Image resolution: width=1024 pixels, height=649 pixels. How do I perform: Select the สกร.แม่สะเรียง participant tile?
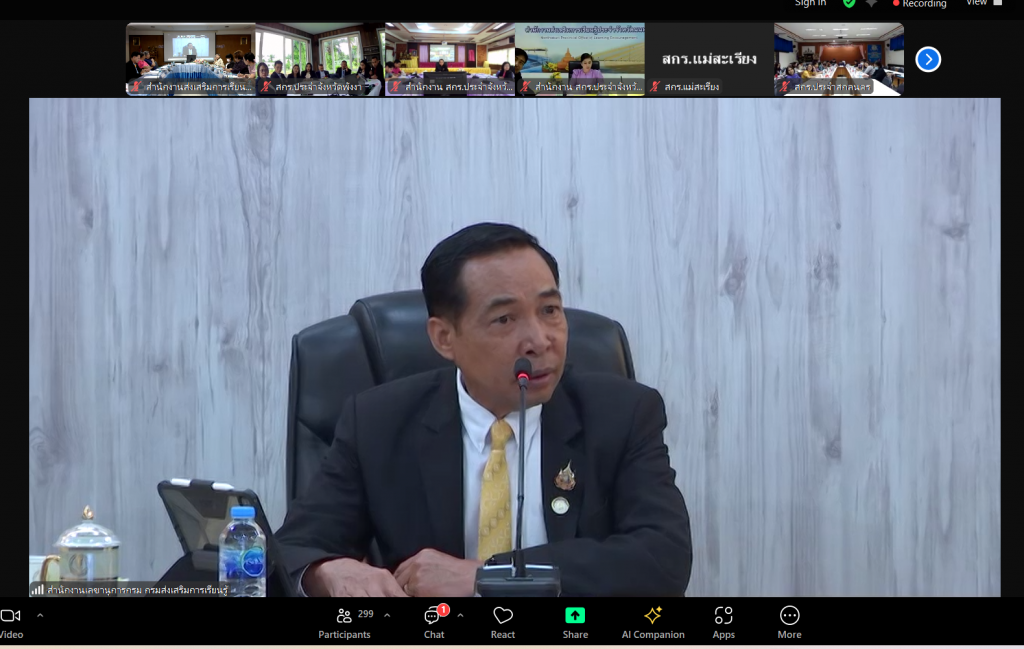coord(709,59)
